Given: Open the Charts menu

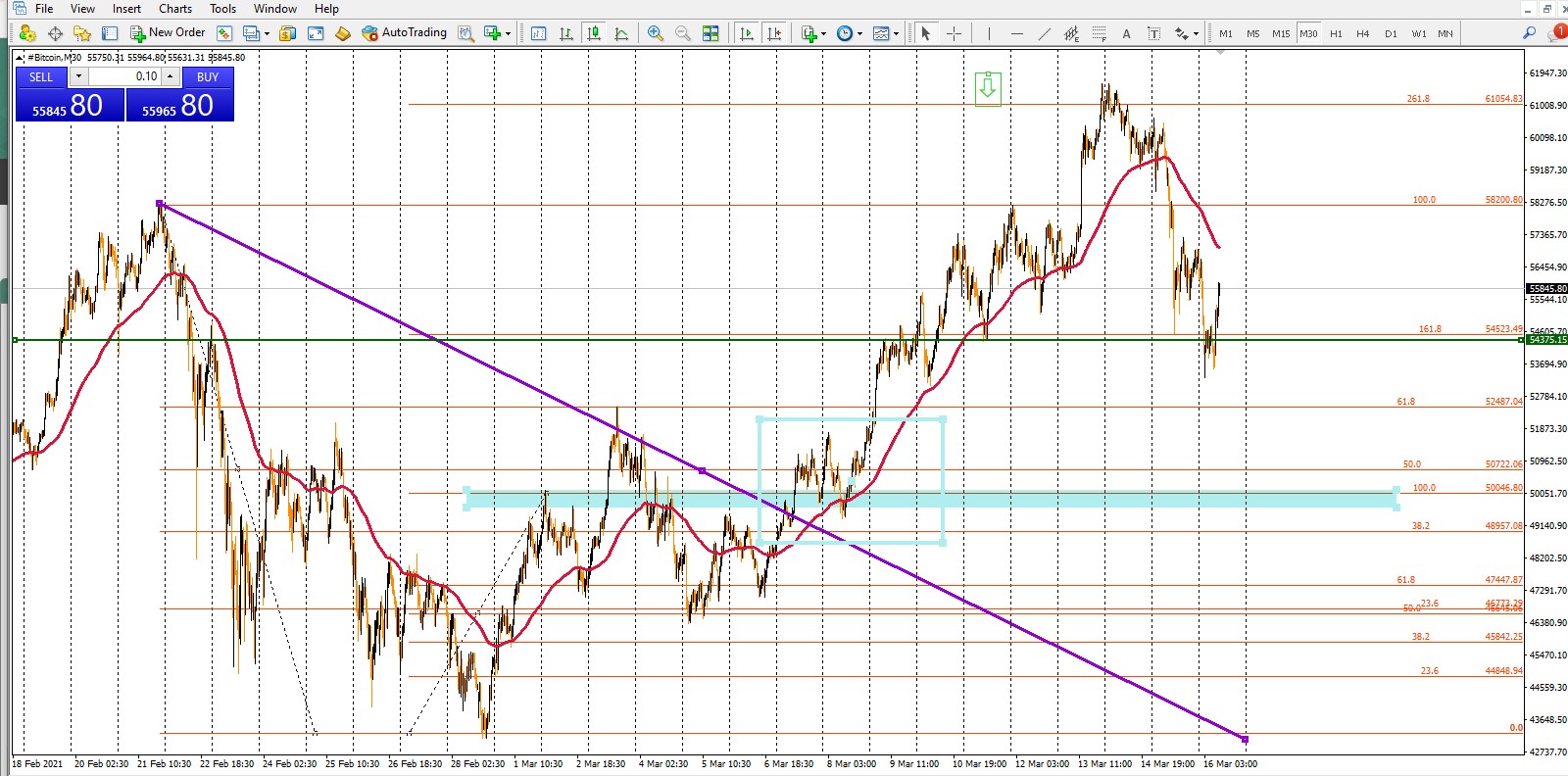Looking at the screenshot, I should (x=175, y=9).
